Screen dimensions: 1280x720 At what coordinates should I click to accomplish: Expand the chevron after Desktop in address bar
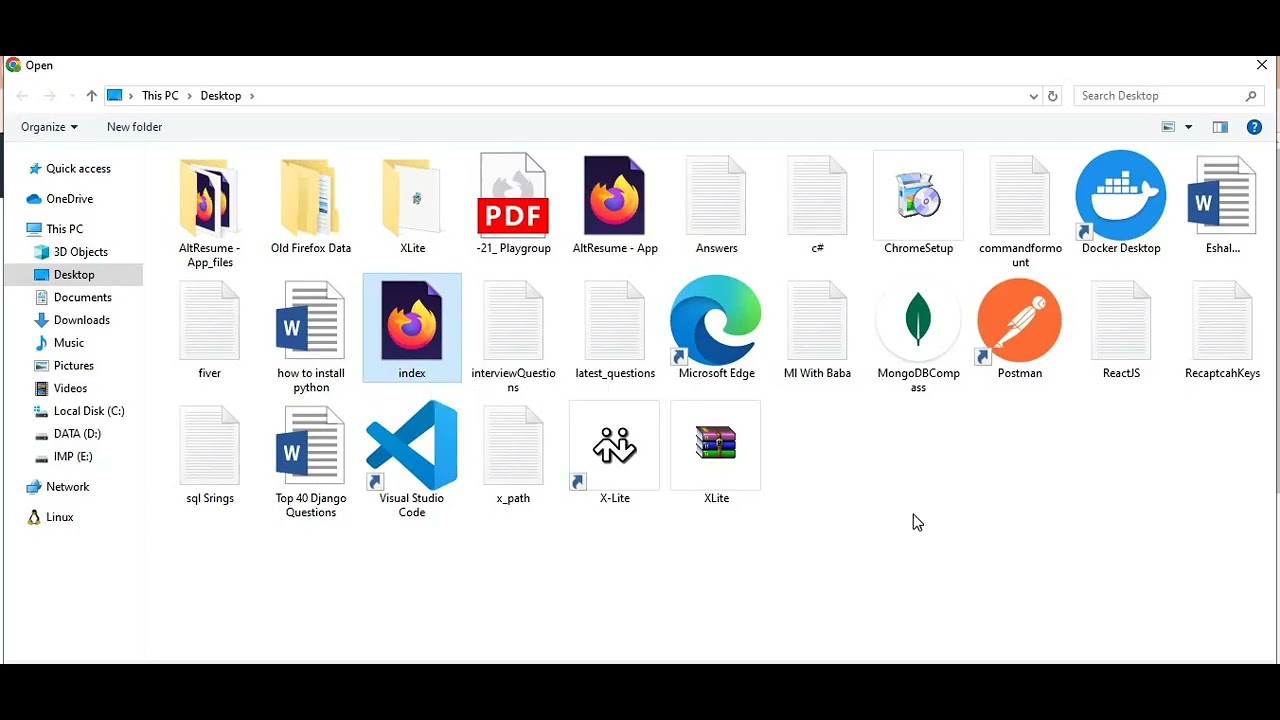(252, 96)
